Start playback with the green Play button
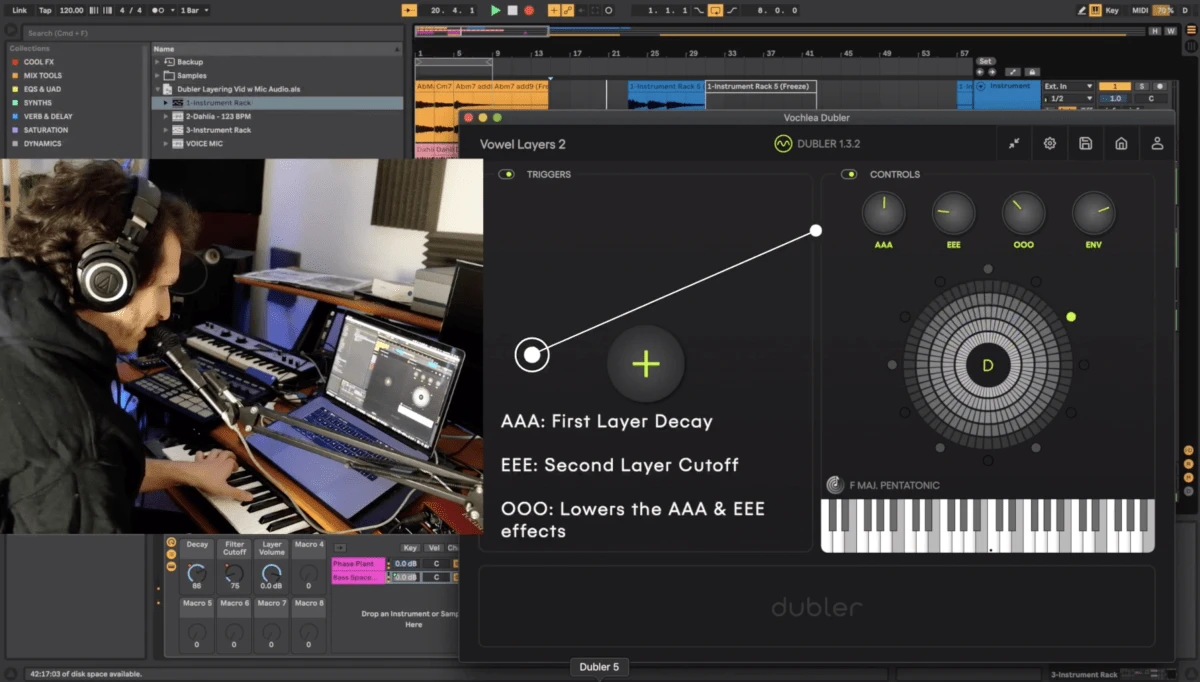This screenshot has width=1200, height=682. click(495, 10)
